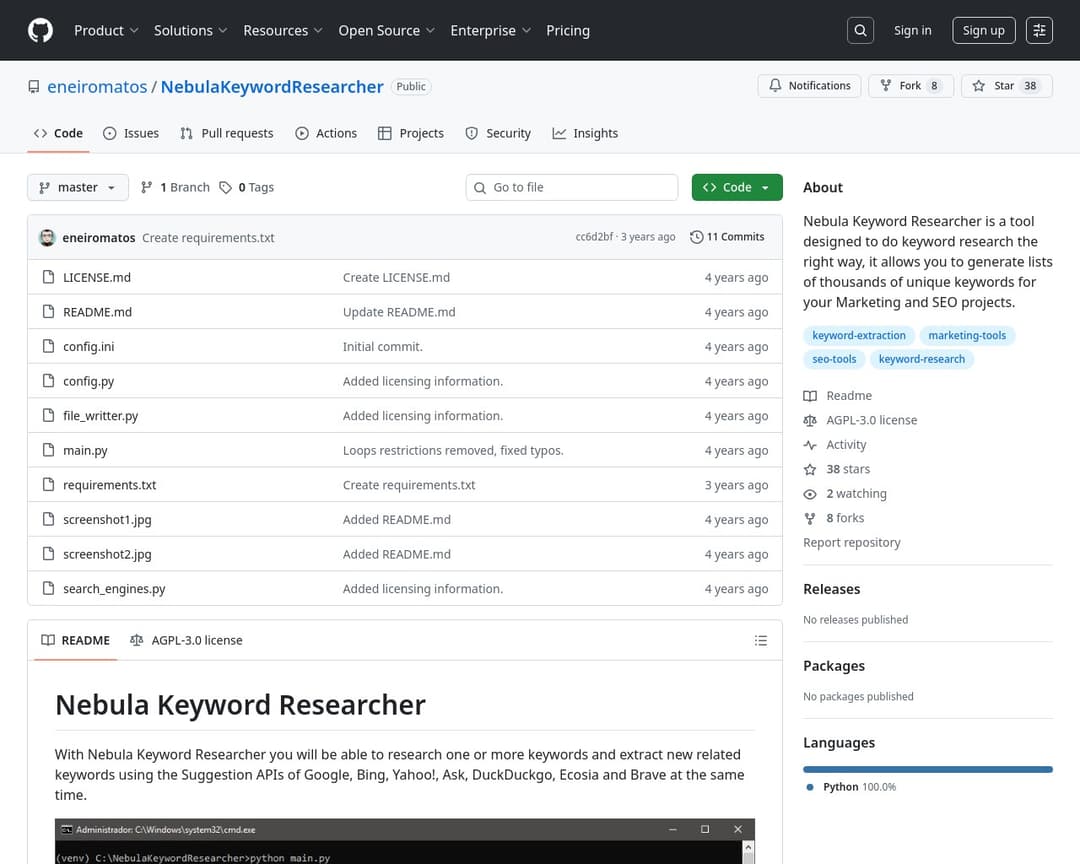Open the README outline list icon
This screenshot has height=864, width=1080.
point(760,640)
